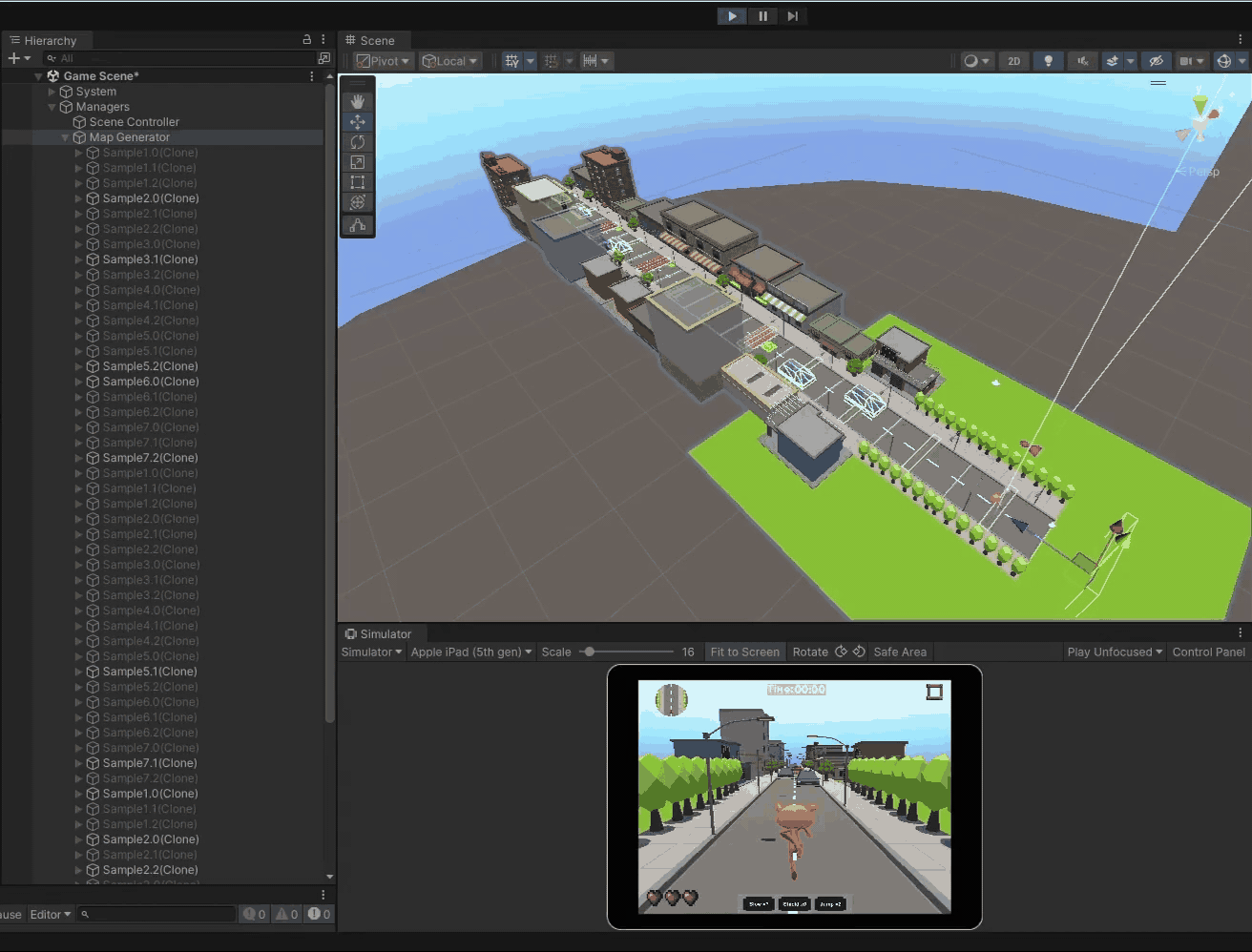This screenshot has height=952, width=1252.
Task: Toggle 2D view mode
Action: (x=1013, y=61)
